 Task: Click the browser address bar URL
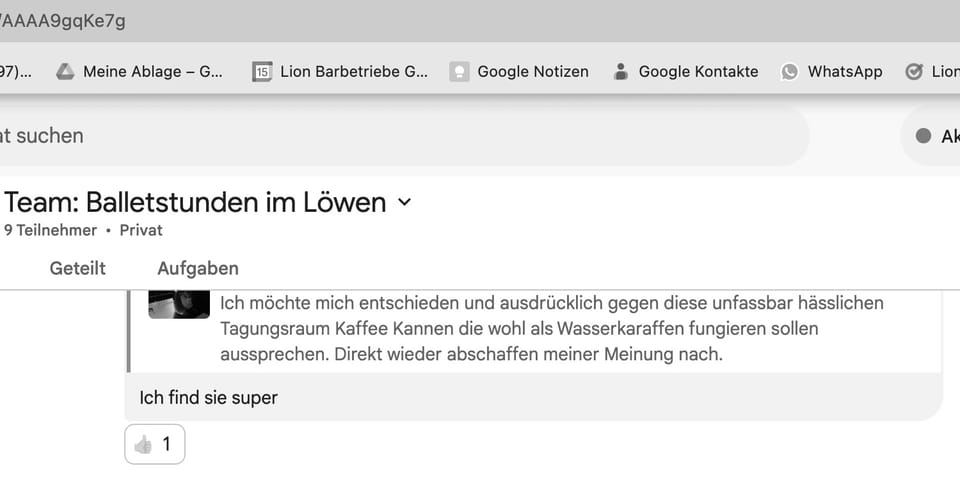(62, 21)
